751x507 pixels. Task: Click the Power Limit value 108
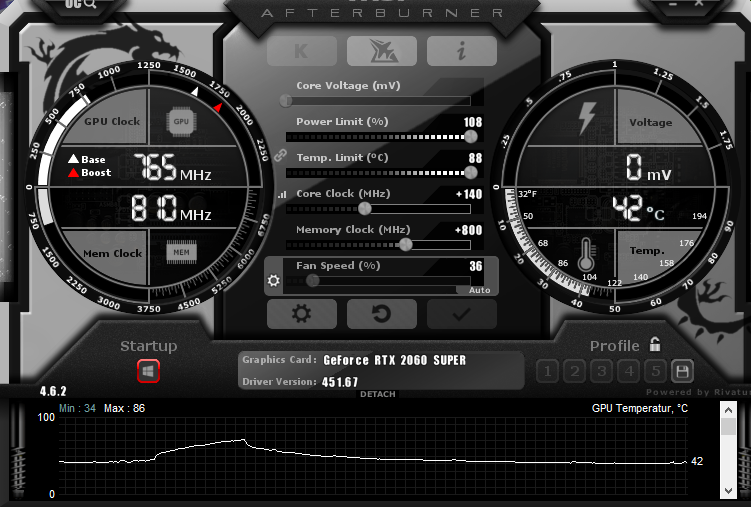coord(473,122)
